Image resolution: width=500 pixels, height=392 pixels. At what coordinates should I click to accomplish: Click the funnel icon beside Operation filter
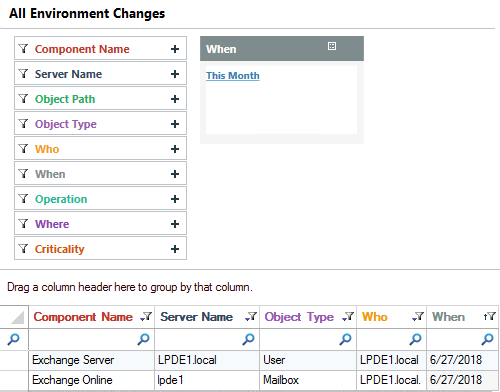[23, 199]
